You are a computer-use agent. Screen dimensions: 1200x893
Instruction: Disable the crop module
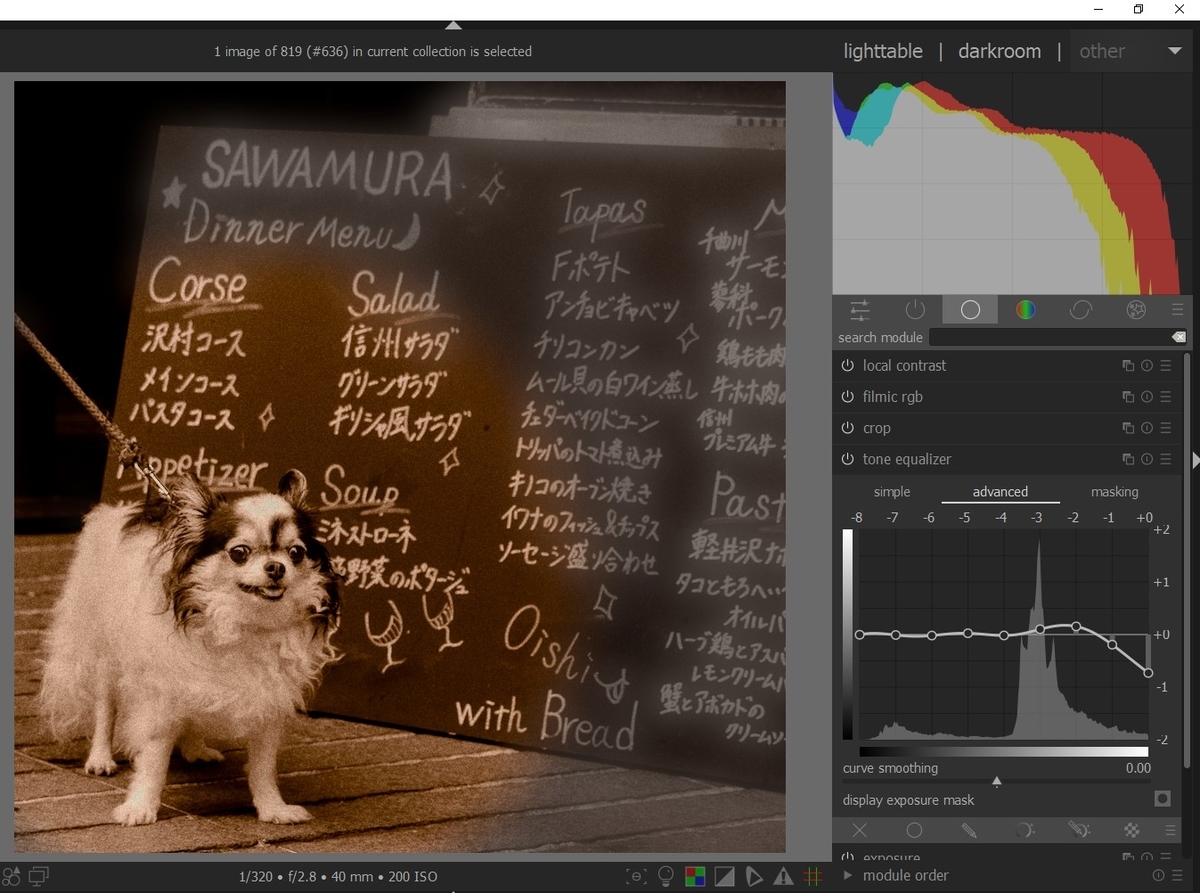[847, 428]
